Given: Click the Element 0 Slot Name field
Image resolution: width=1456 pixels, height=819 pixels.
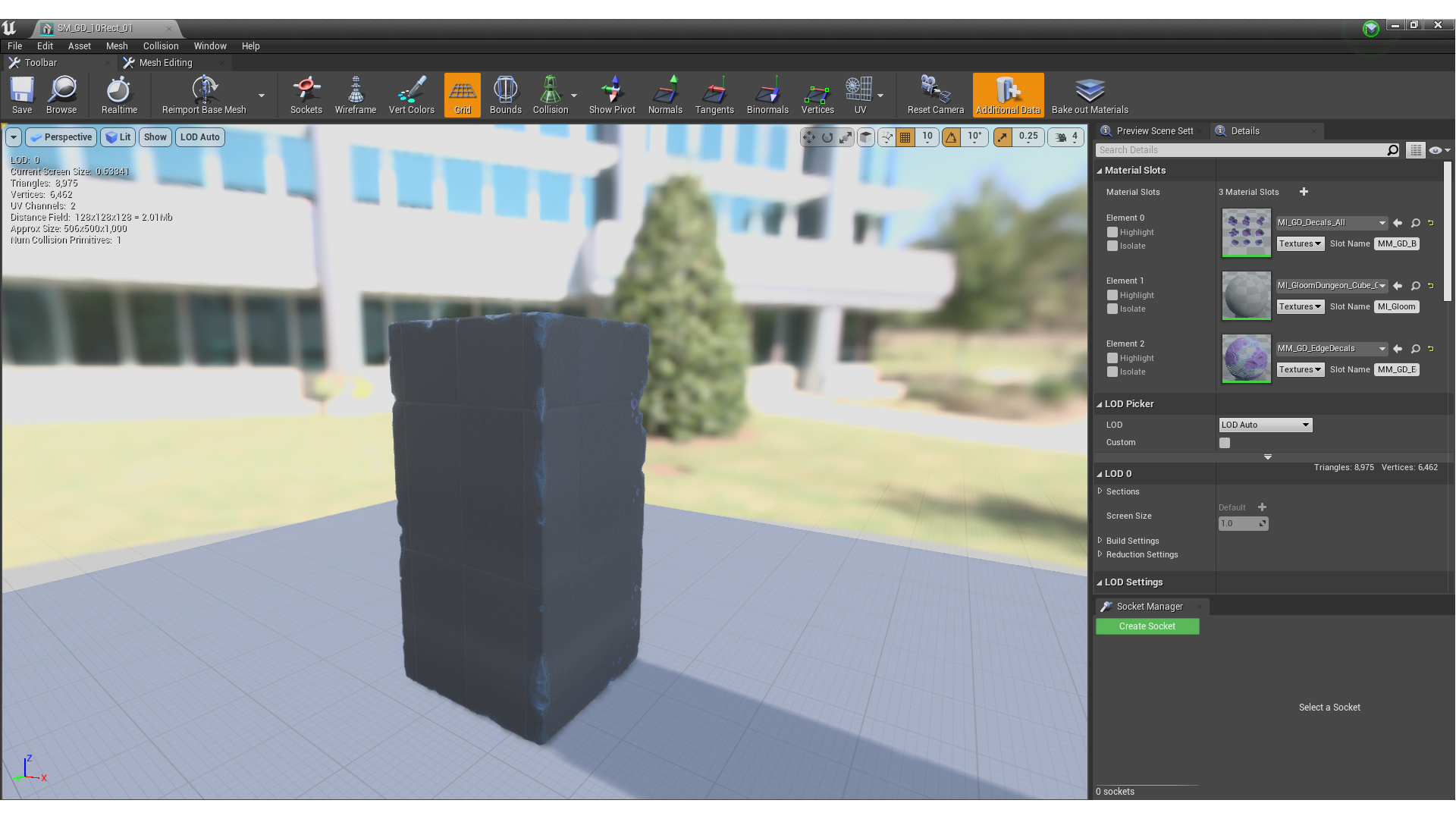Looking at the screenshot, I should point(1396,244).
